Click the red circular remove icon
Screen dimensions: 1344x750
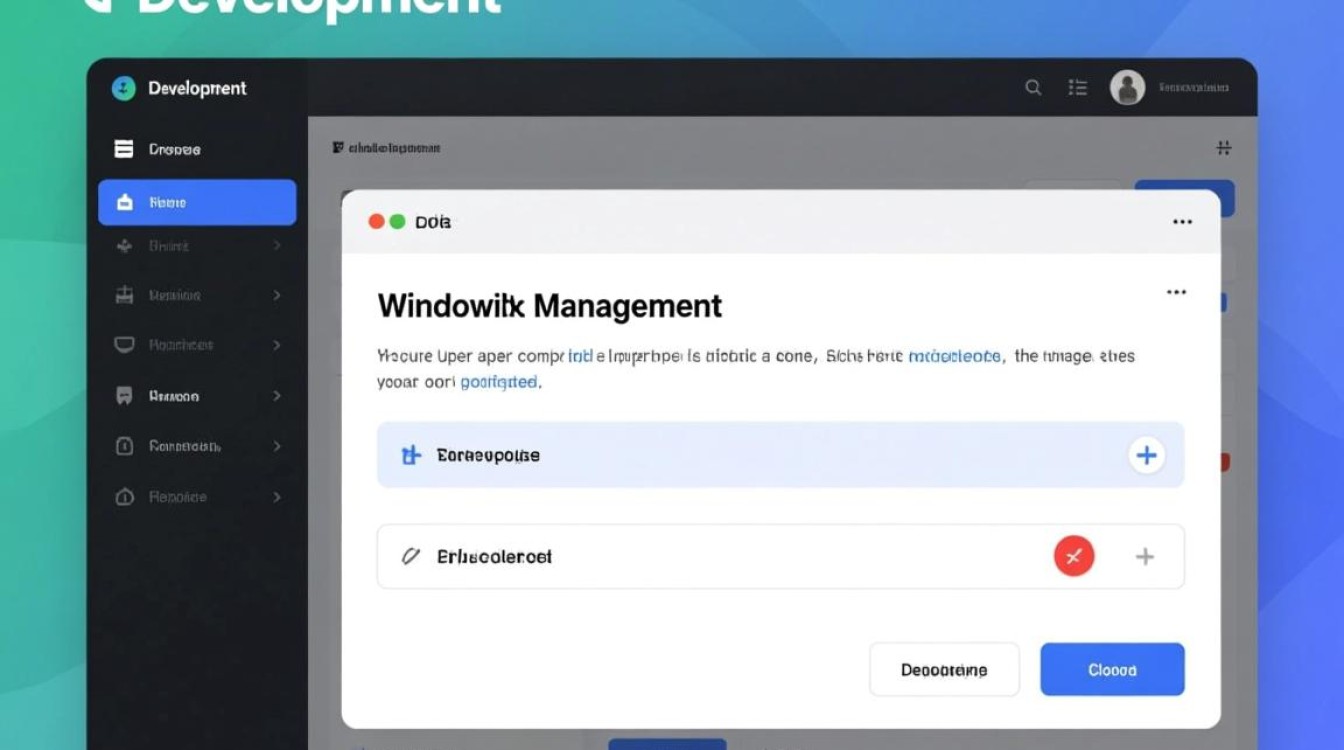pos(1074,557)
